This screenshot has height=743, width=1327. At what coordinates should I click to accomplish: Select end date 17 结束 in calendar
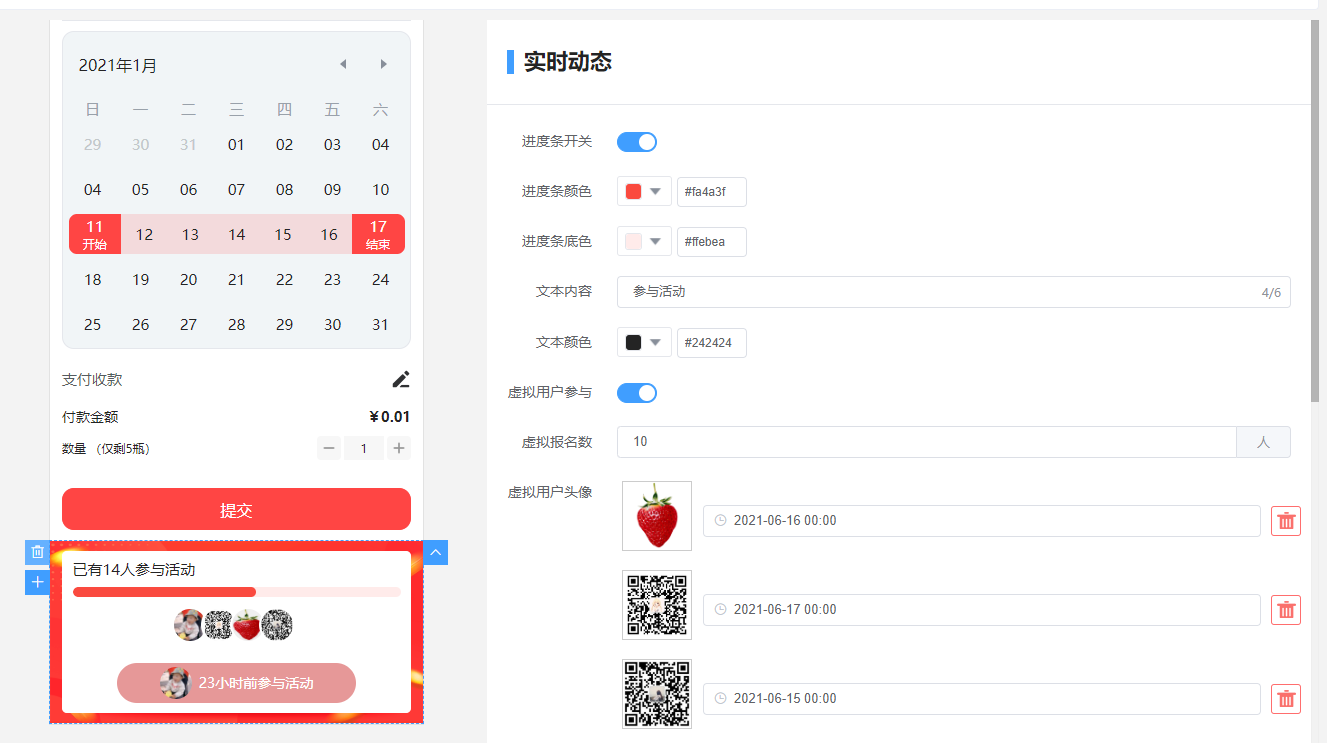pyautogui.click(x=378, y=234)
